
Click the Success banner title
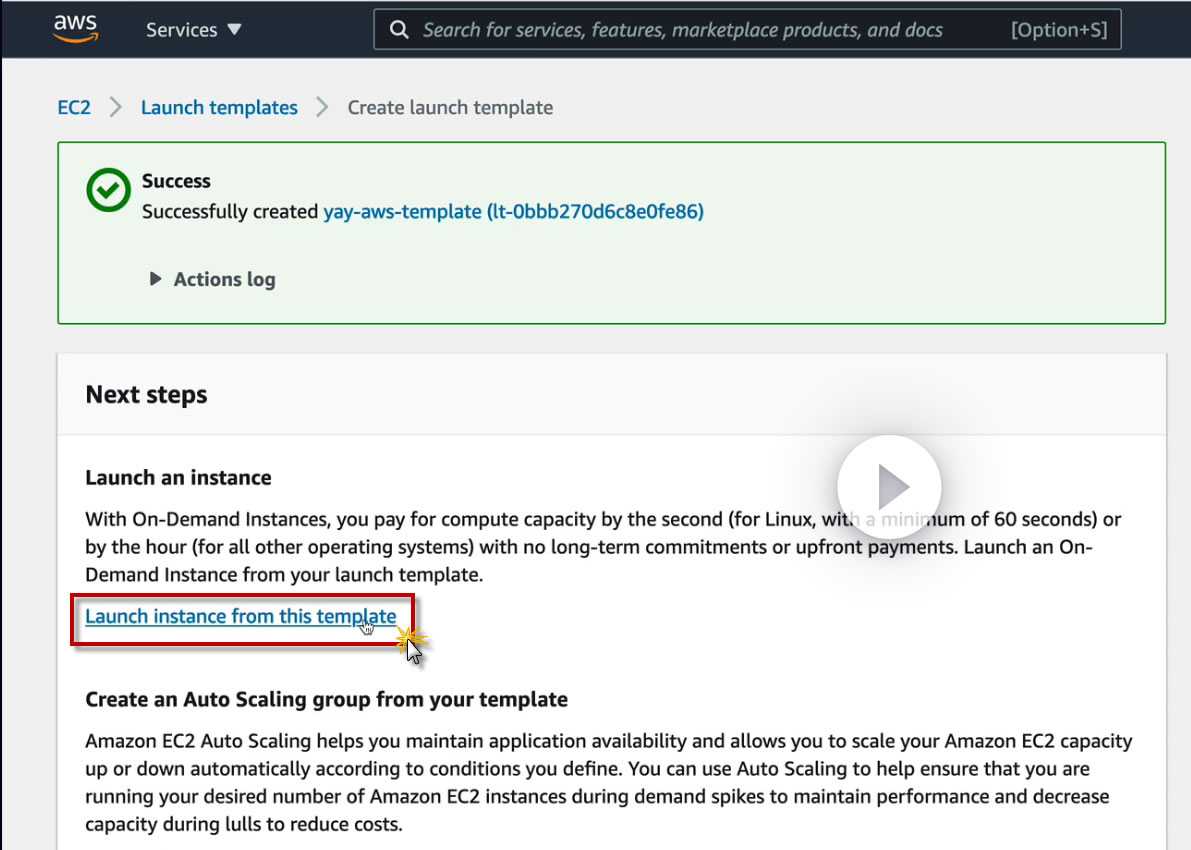tap(176, 181)
